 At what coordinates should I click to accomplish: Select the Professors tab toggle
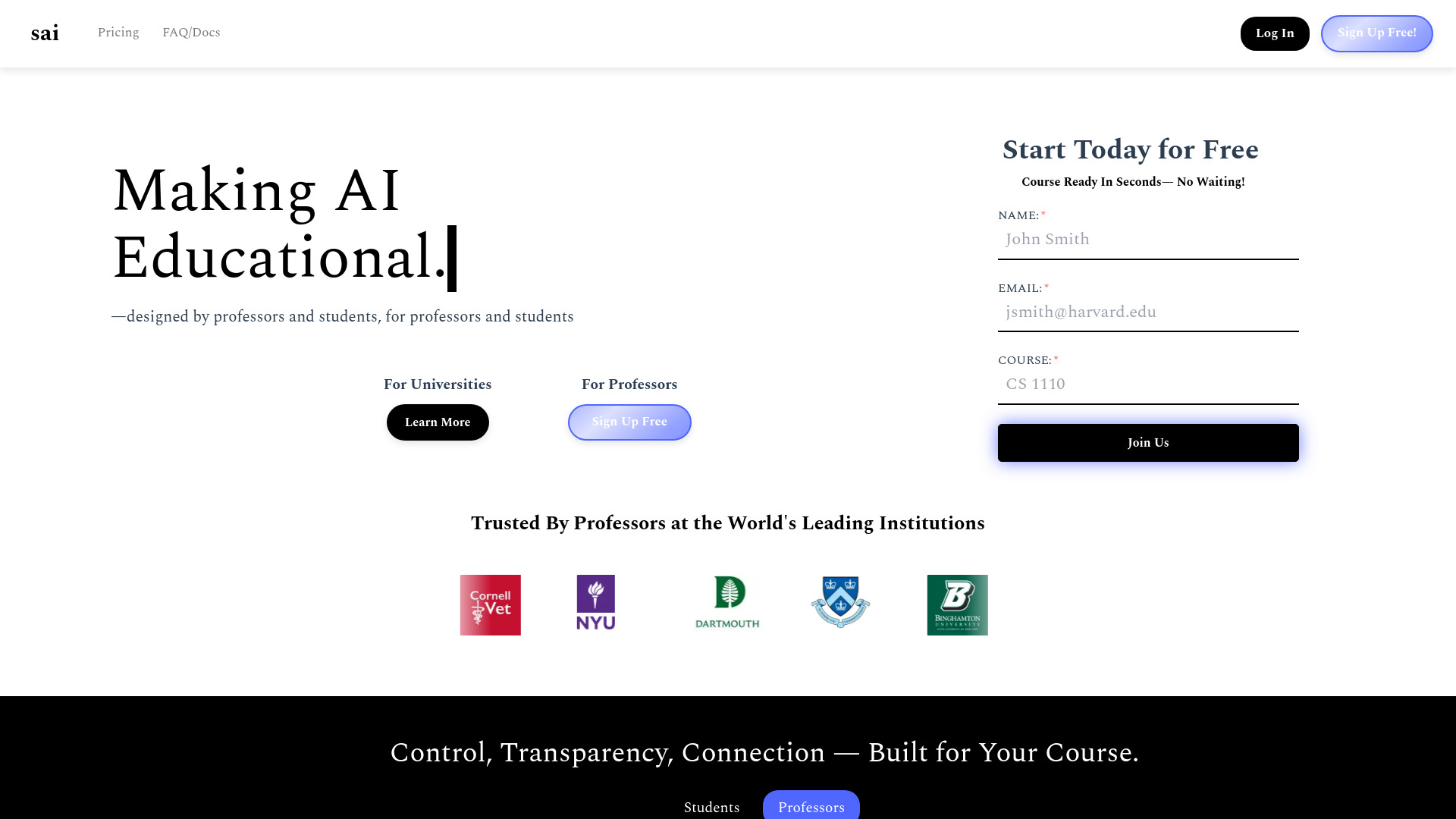pos(811,808)
